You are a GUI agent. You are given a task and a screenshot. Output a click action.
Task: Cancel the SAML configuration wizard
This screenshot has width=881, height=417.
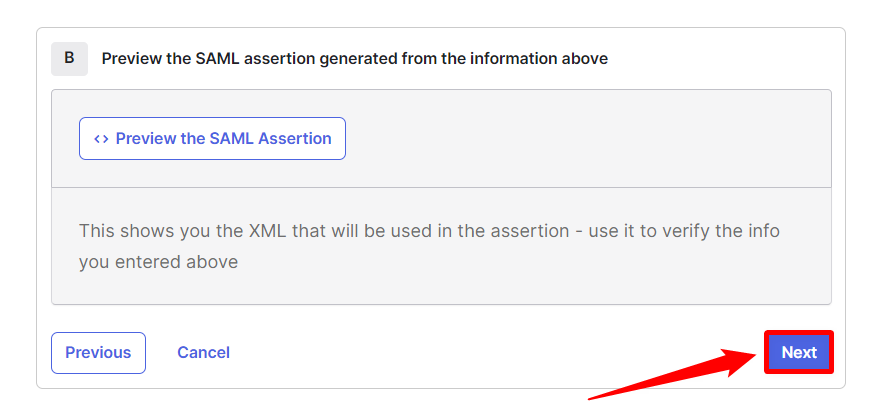pos(203,352)
